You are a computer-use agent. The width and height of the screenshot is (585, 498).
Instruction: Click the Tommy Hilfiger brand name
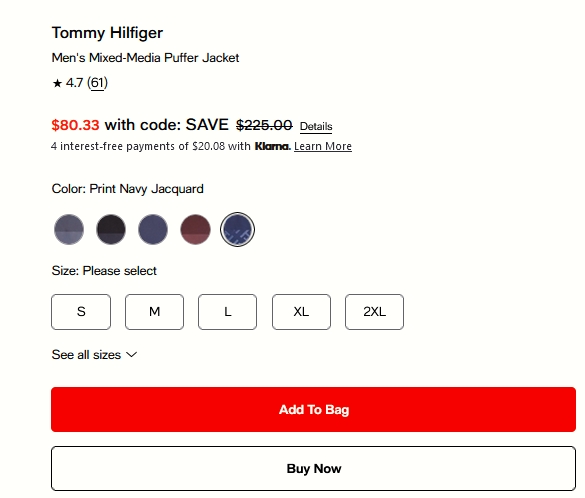[x=107, y=33]
